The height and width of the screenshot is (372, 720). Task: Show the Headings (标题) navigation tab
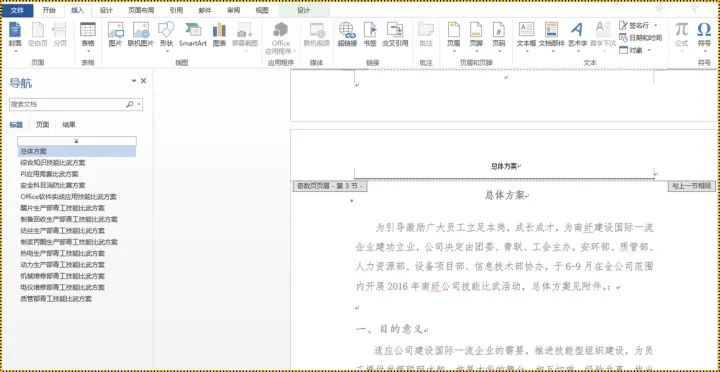(16, 124)
